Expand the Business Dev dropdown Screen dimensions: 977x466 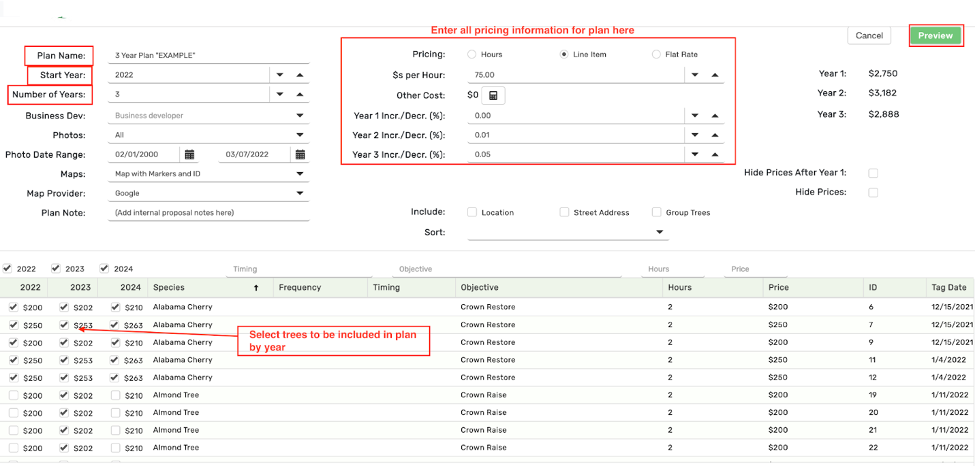click(x=300, y=115)
